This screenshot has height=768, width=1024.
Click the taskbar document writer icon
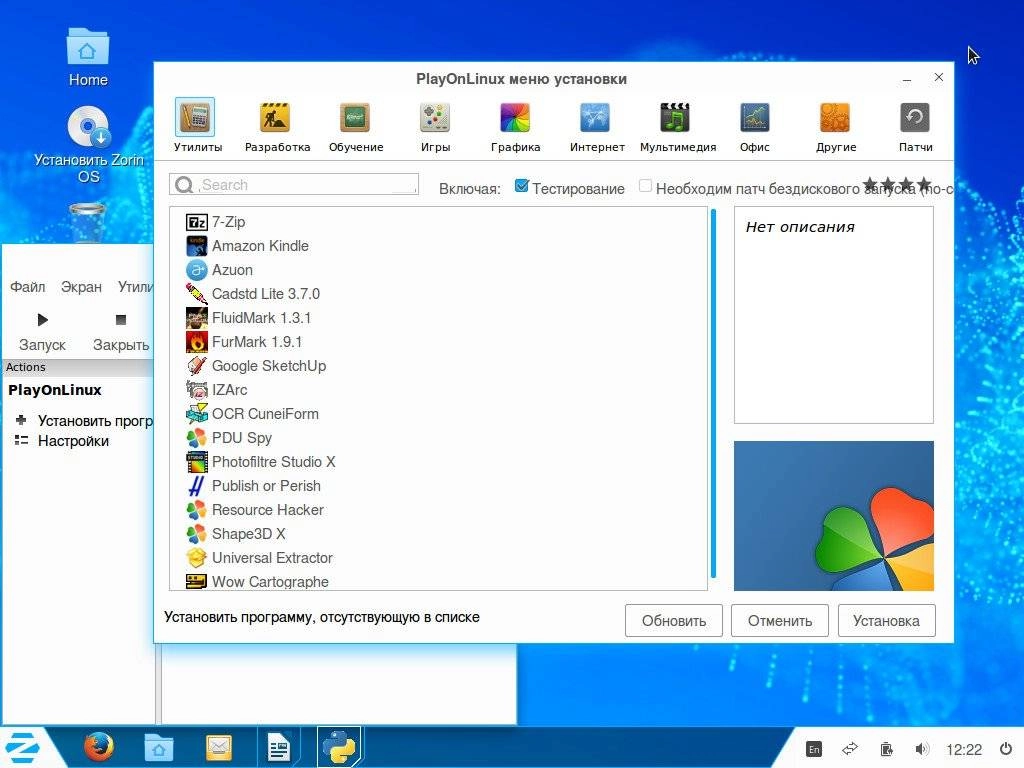click(279, 747)
